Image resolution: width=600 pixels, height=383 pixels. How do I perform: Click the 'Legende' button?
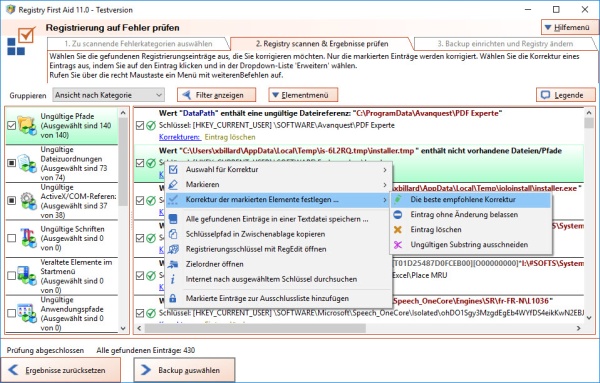click(566, 95)
